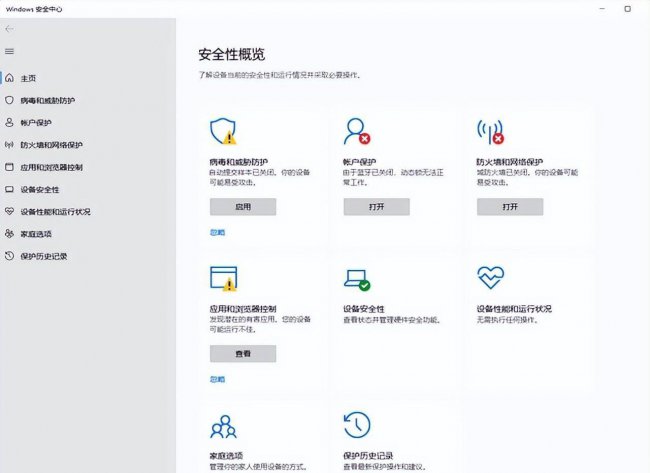Click the laptop icon beside 设备安全性 in sidebar
650x473 pixels.
point(9,189)
